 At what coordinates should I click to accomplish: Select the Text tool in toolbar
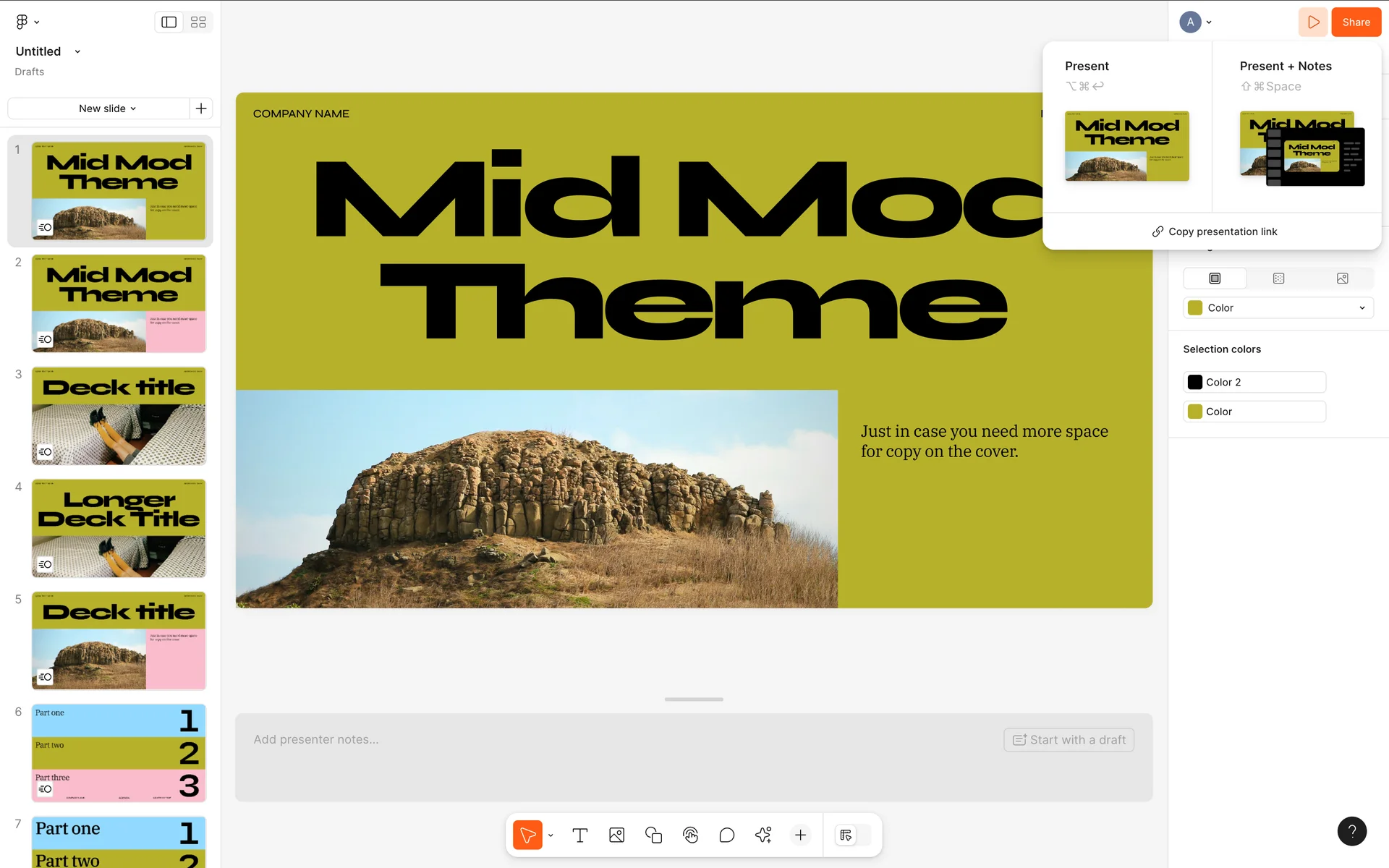[x=579, y=835]
